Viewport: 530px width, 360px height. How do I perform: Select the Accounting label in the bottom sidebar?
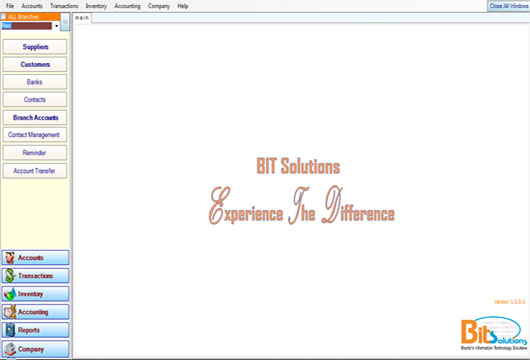tap(33, 312)
